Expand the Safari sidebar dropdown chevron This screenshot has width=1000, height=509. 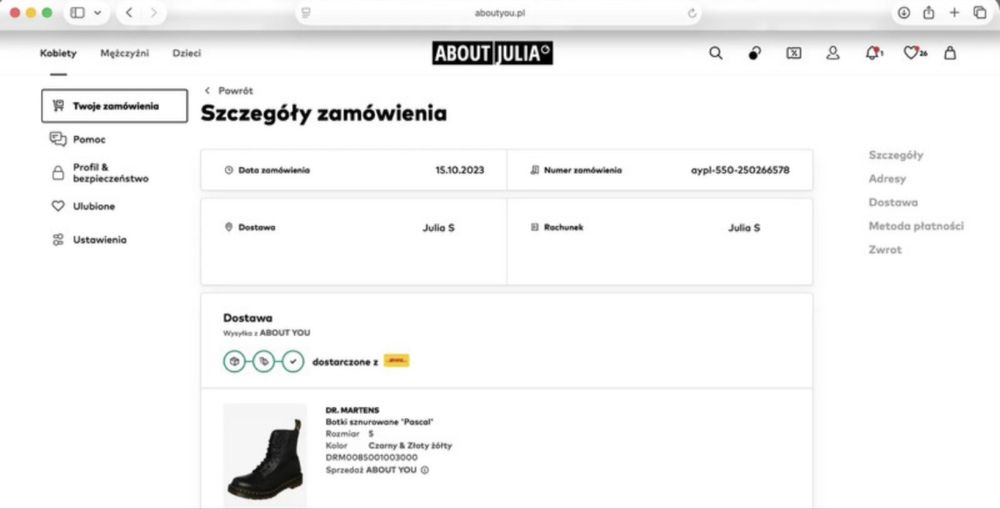(x=97, y=13)
